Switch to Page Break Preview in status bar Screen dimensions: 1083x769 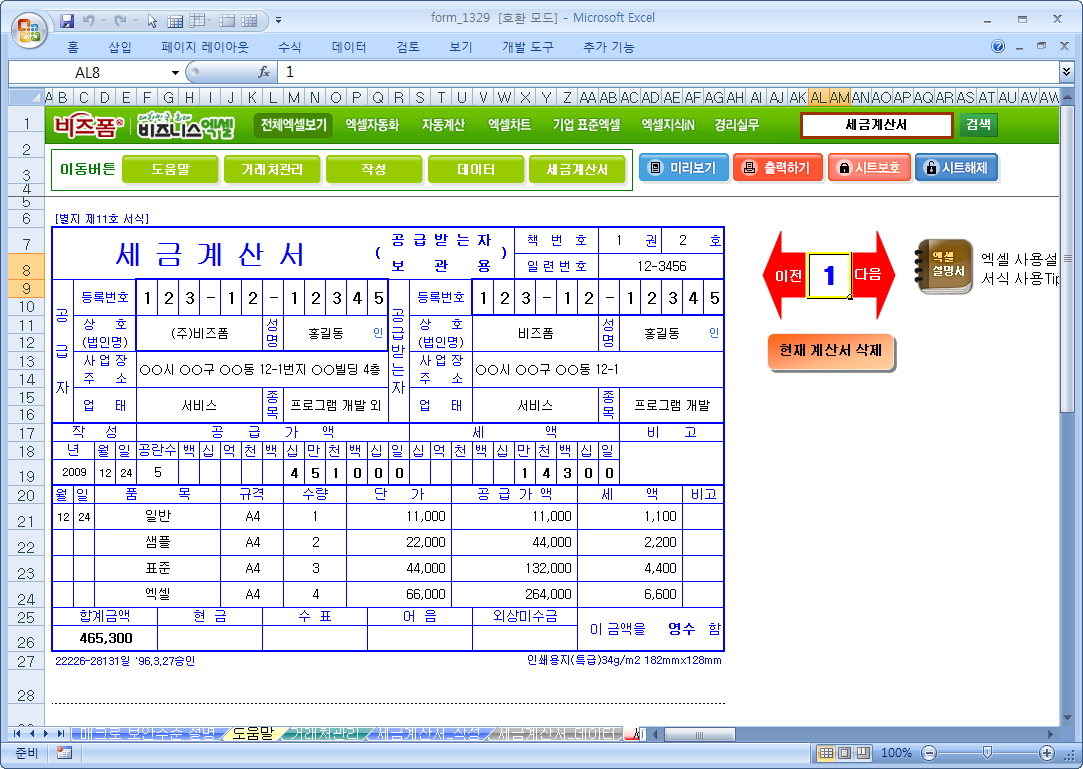pyautogui.click(x=864, y=753)
